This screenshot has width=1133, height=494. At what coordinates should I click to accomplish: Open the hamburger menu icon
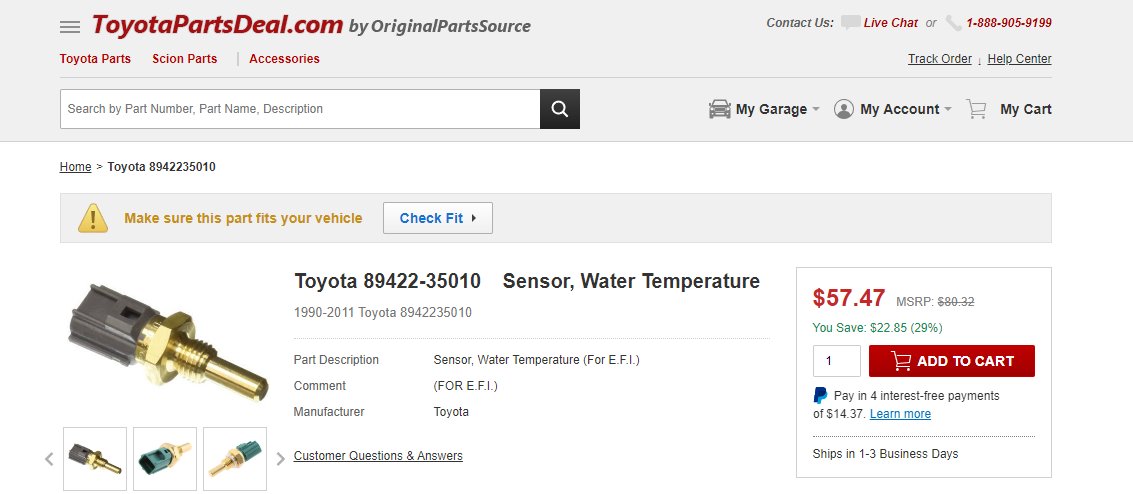(x=70, y=27)
